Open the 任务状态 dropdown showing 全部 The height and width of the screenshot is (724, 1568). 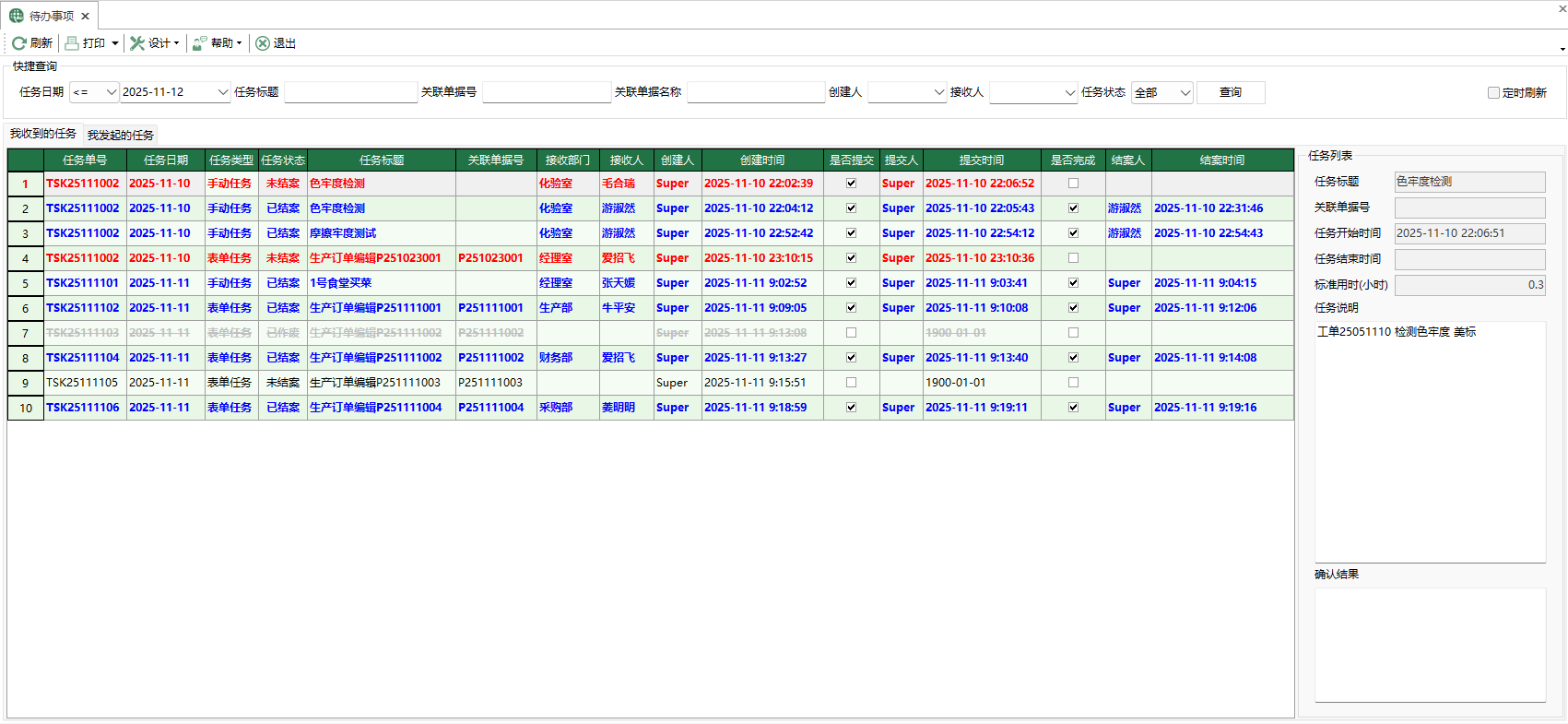tap(1185, 93)
